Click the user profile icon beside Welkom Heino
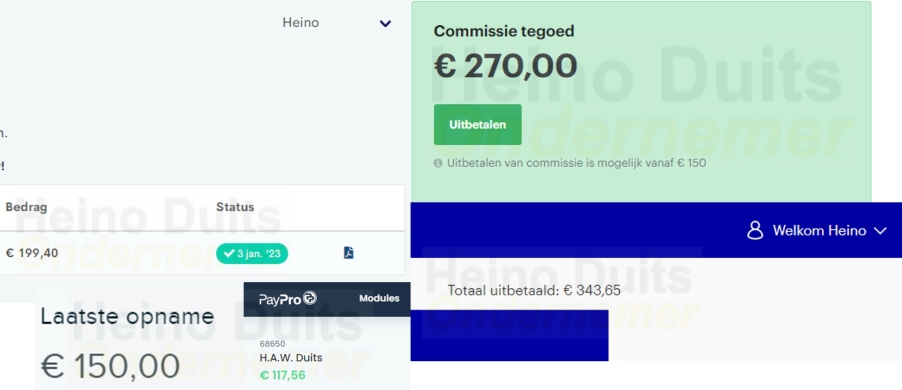This screenshot has width=902, height=390. (755, 231)
